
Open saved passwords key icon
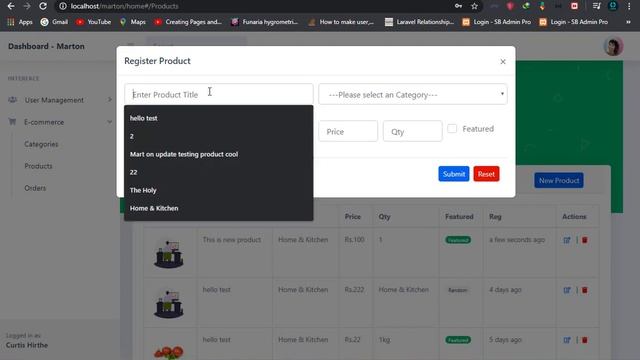[458, 6]
